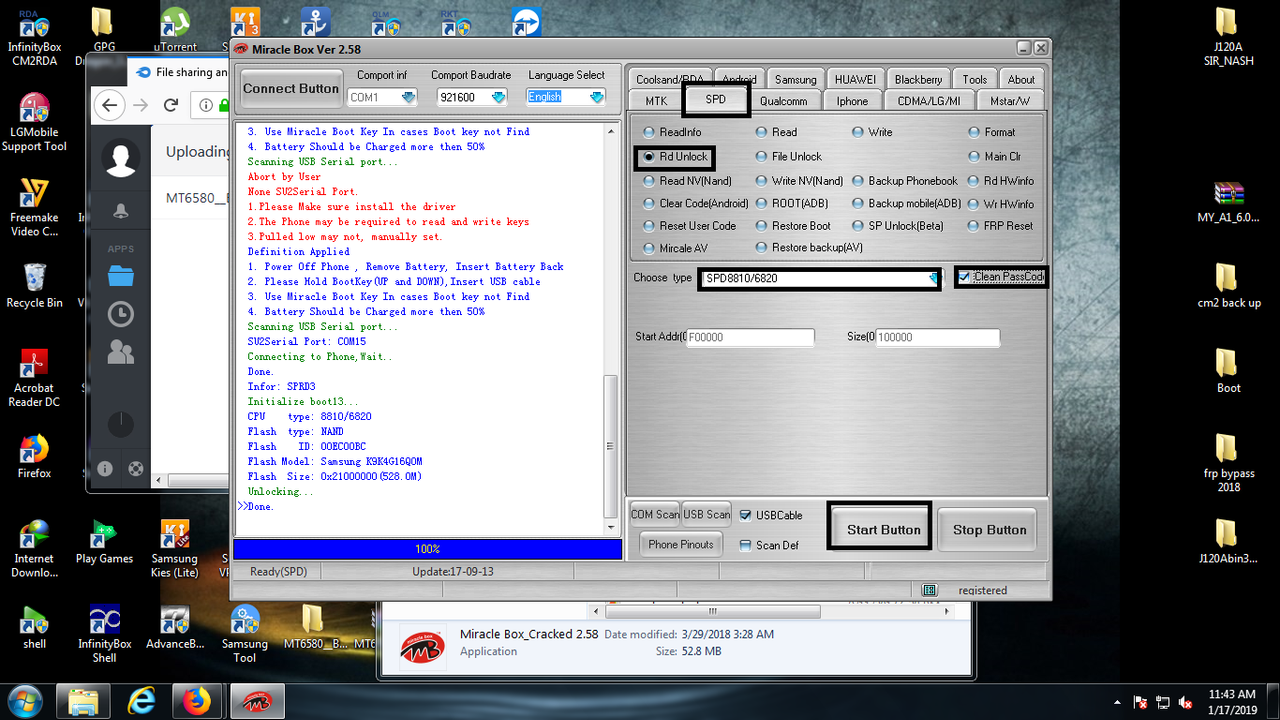Open the shell desktop shortcut
This screenshot has height=720, width=1280.
pyautogui.click(x=34, y=628)
